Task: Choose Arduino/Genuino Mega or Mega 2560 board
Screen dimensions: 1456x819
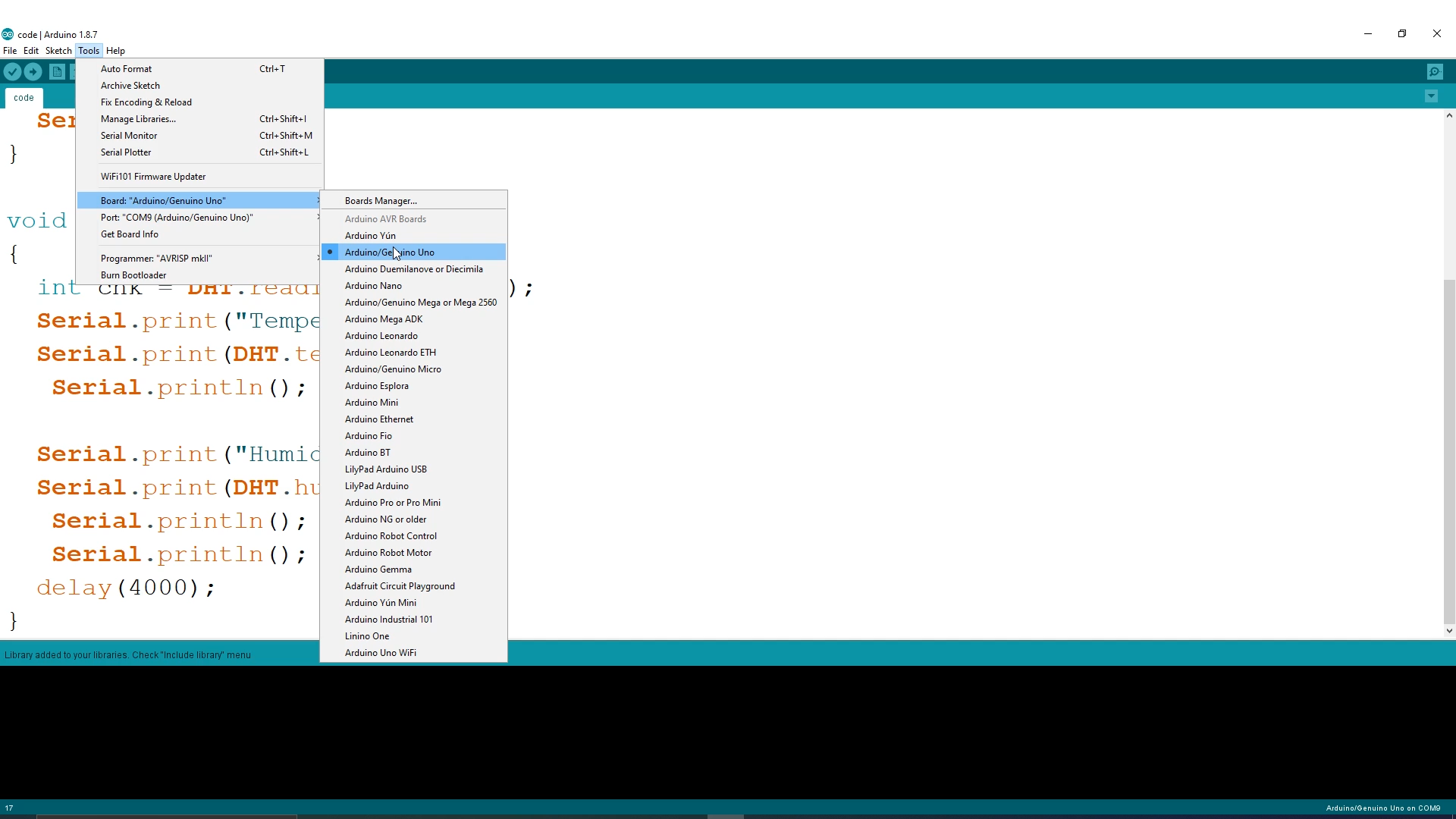Action: [420, 303]
